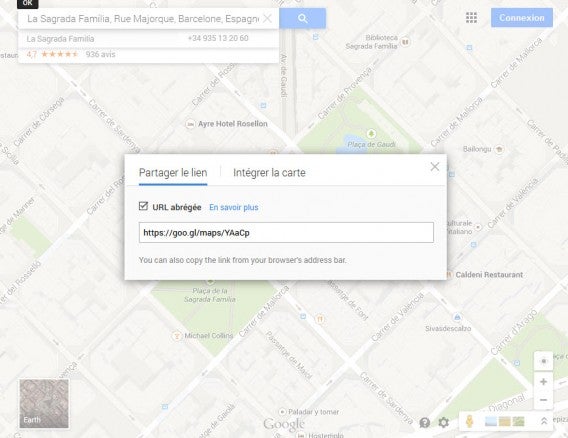Image resolution: width=568 pixels, height=438 pixels.
Task: Click the Plaça de Gaudí park label
Action: click(371, 144)
